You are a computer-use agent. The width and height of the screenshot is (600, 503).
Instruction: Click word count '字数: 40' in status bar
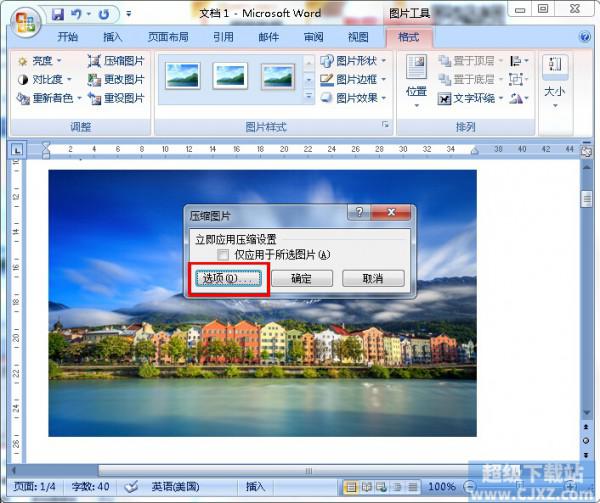pos(90,487)
